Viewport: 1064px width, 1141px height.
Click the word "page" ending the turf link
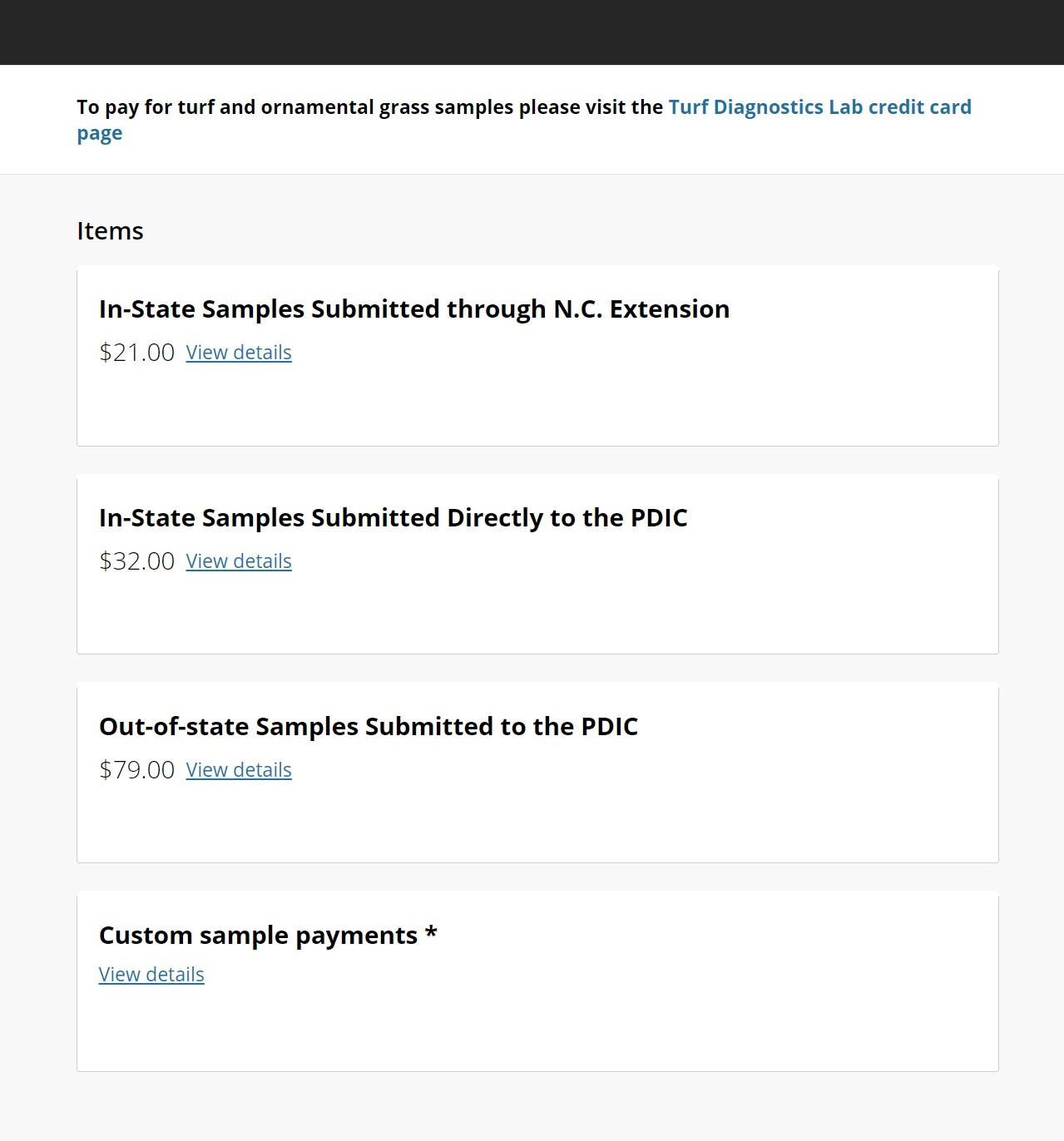(100, 134)
